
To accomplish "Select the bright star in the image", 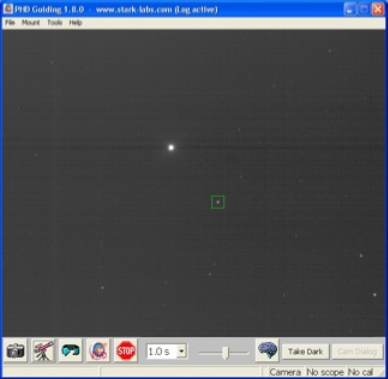I will point(171,147).
